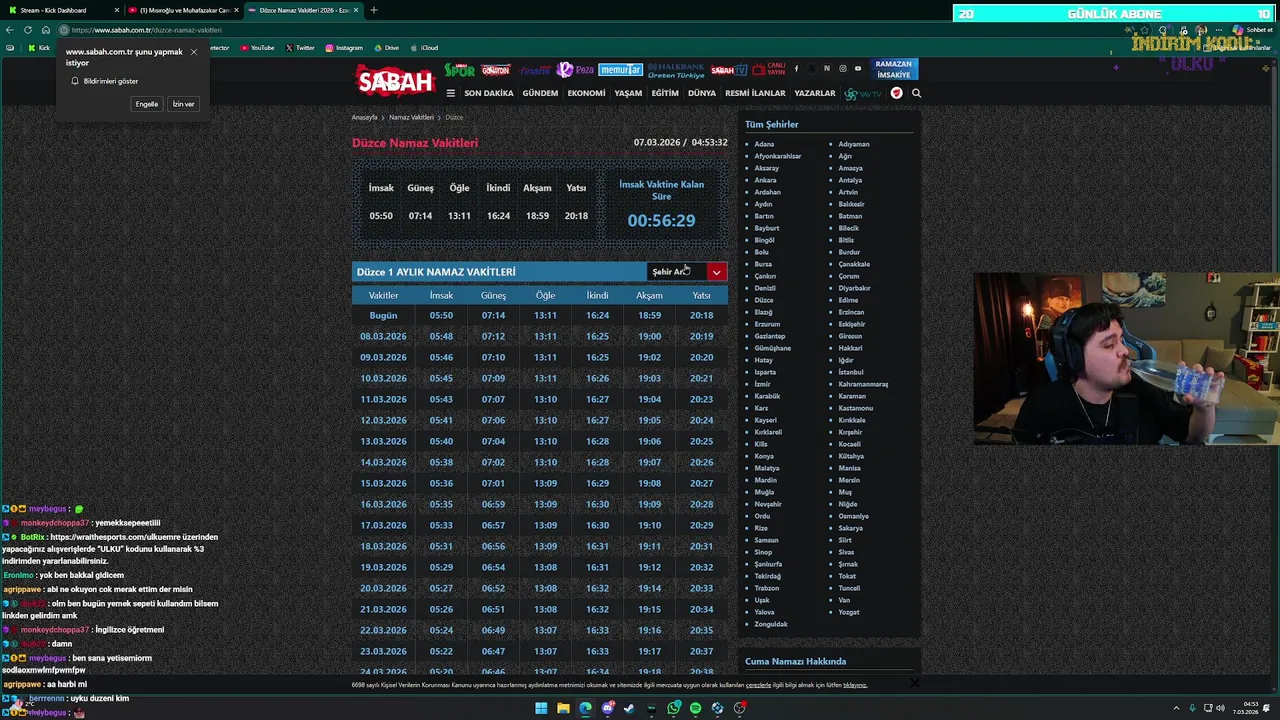Viewport: 1280px width, 720px height.
Task: Open the Sabah TV logo
Action: point(729,70)
